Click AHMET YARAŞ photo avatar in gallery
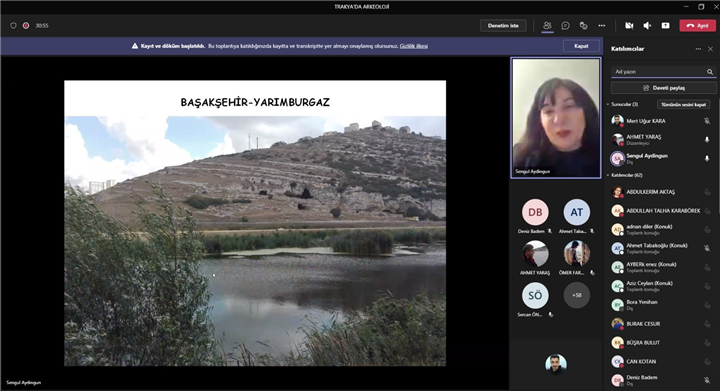Image resolution: width=720 pixels, height=391 pixels. 535,253
